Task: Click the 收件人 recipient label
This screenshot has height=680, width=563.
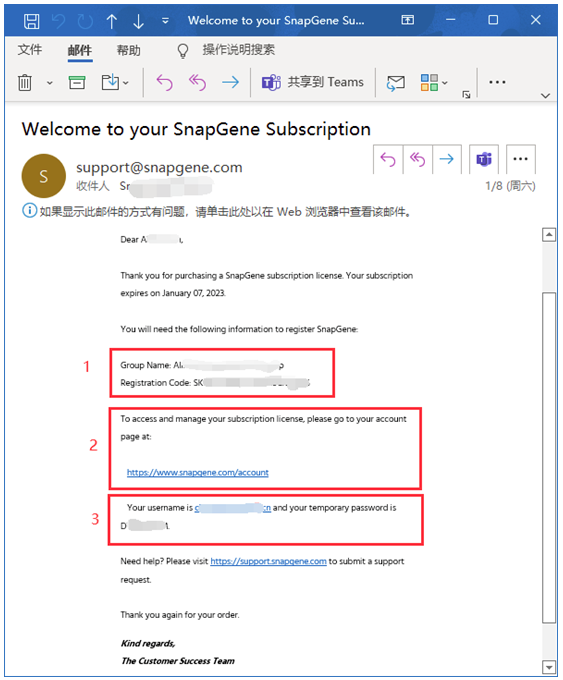Action: tap(92, 186)
